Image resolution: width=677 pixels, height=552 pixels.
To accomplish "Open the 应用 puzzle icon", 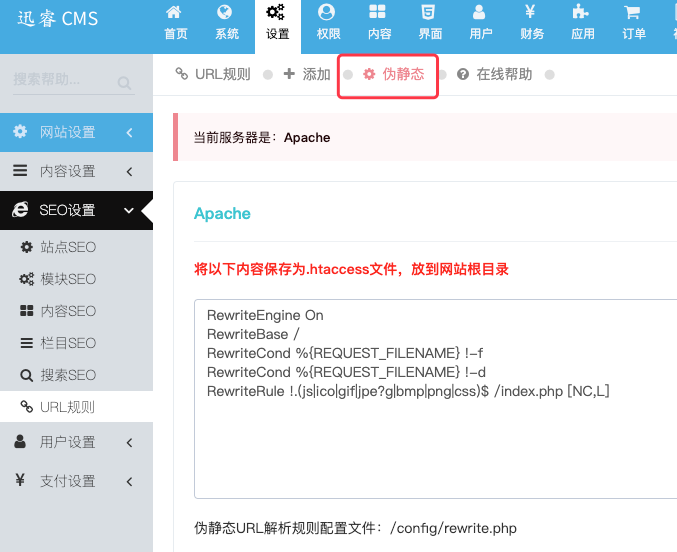I will (581, 12).
